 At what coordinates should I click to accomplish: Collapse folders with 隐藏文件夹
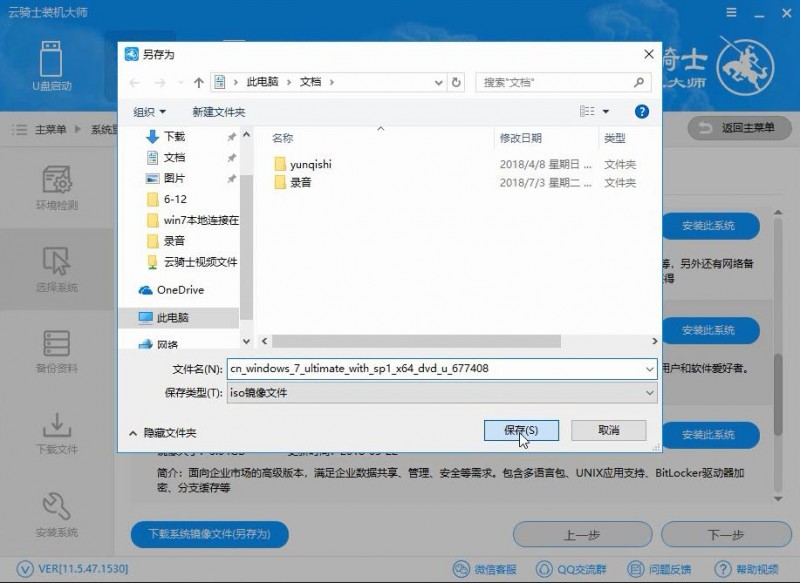[x=163, y=433]
